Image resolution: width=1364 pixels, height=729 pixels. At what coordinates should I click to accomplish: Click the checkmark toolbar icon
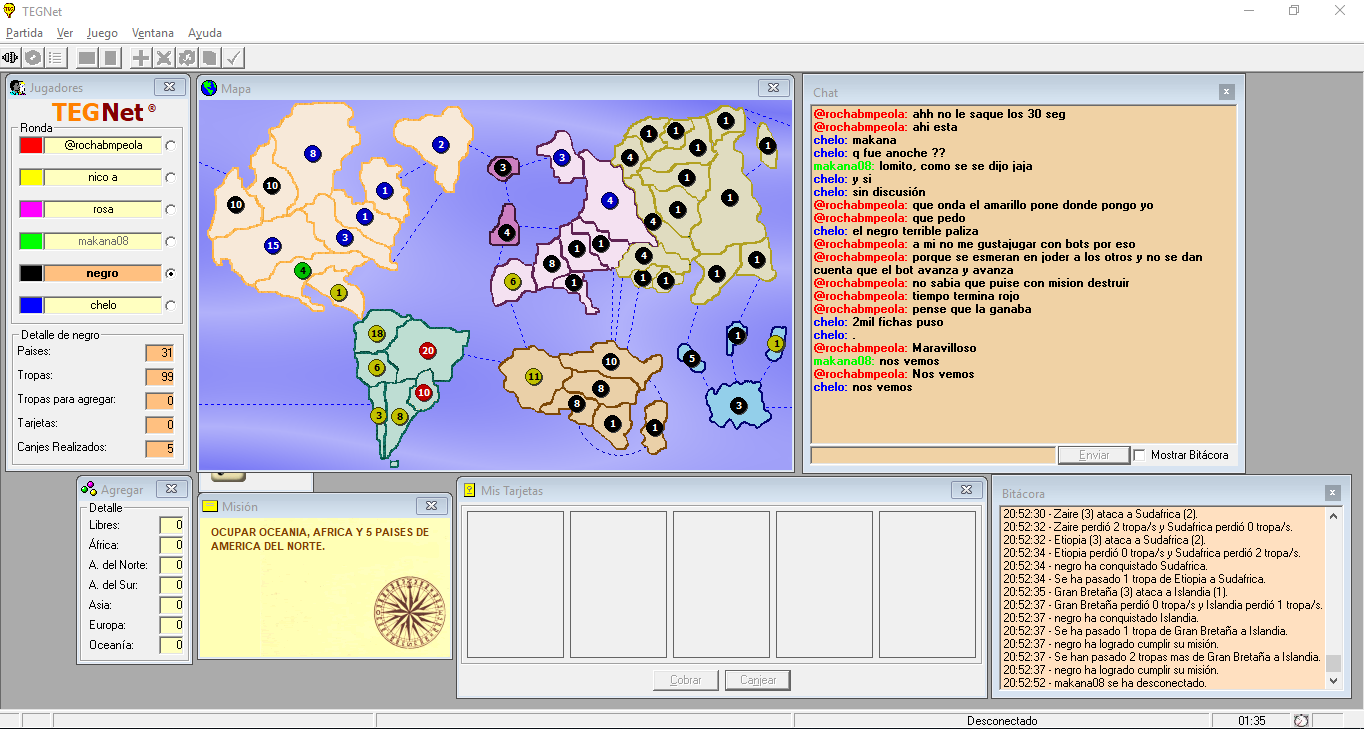click(233, 58)
